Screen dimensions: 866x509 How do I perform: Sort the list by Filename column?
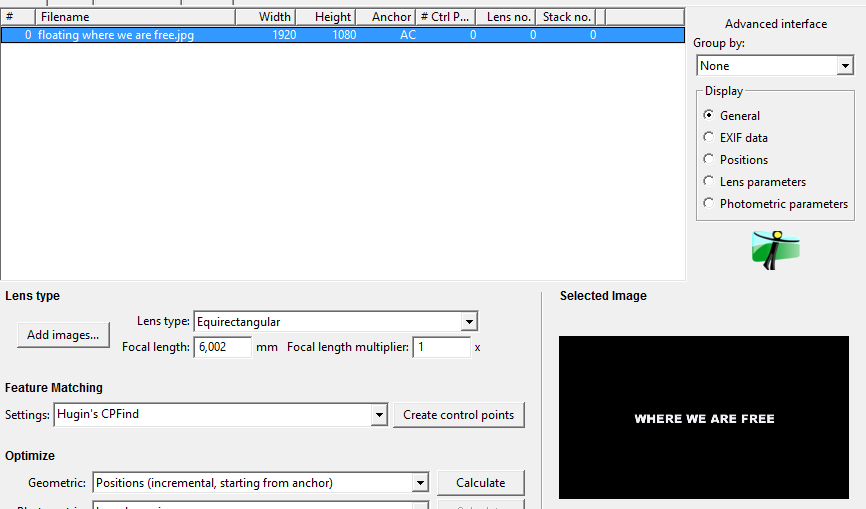click(x=135, y=17)
